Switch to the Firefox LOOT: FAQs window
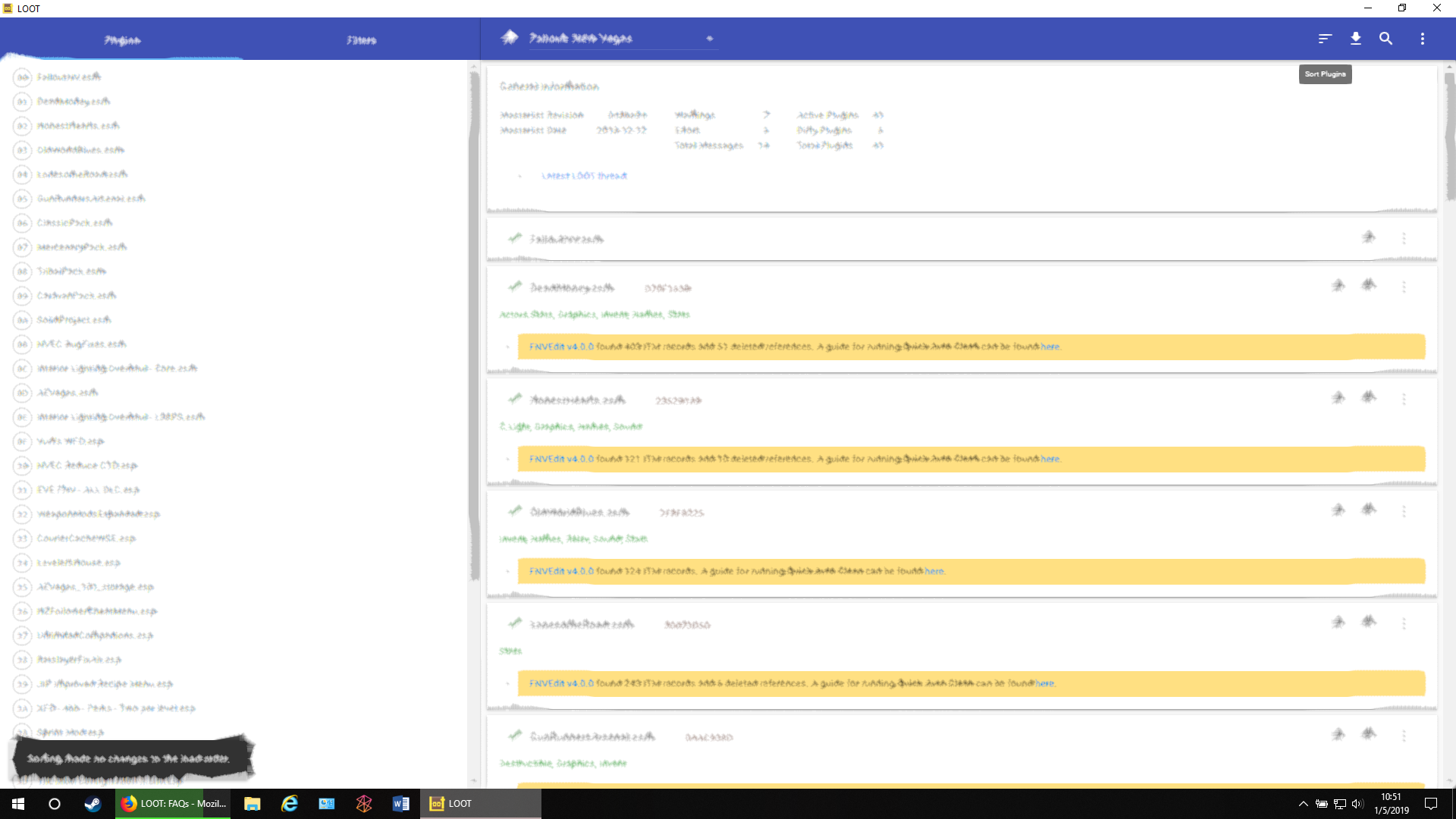The width and height of the screenshot is (1456, 819). tap(174, 804)
